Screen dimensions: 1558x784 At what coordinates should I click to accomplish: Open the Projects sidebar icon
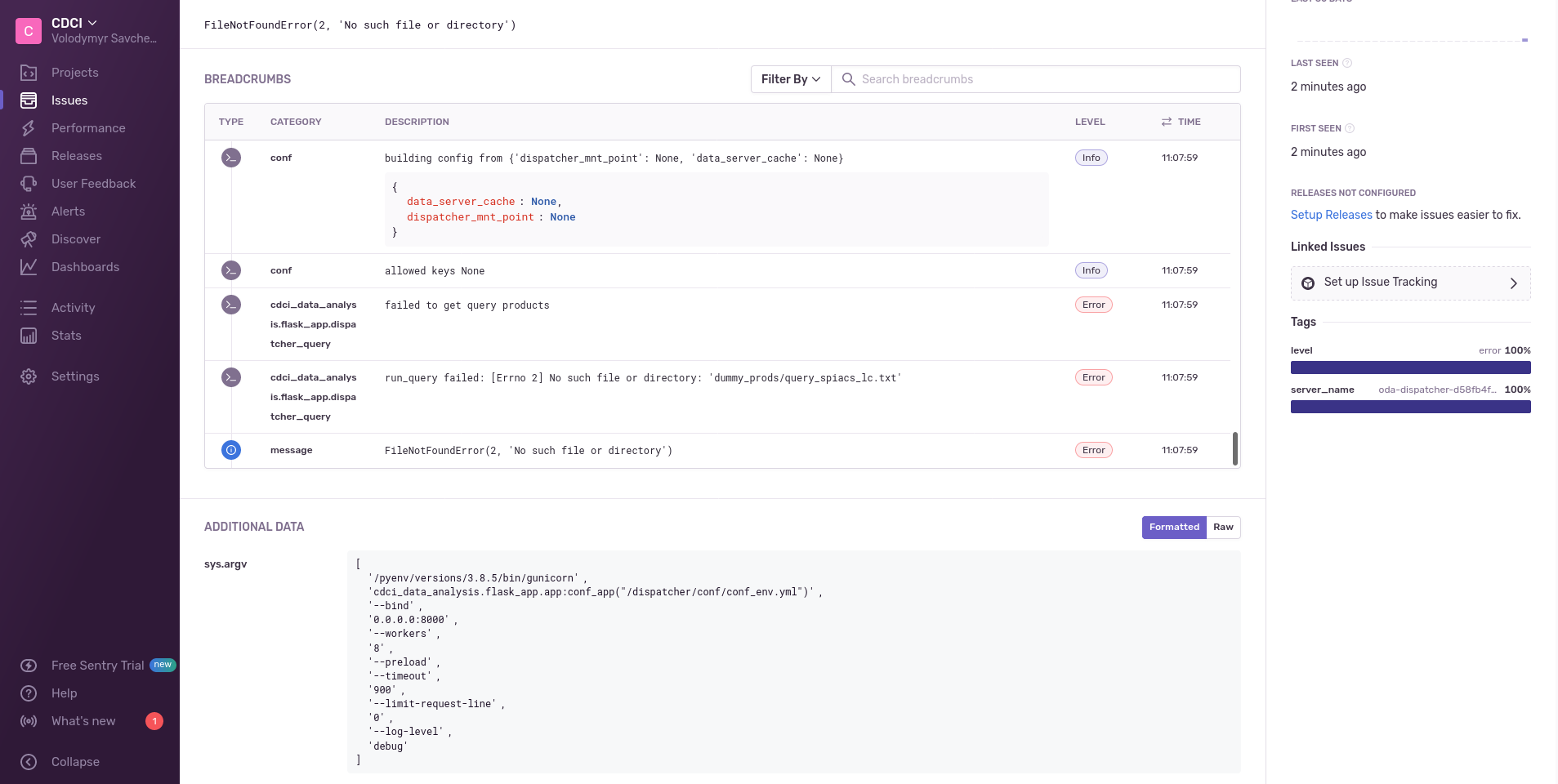point(28,73)
